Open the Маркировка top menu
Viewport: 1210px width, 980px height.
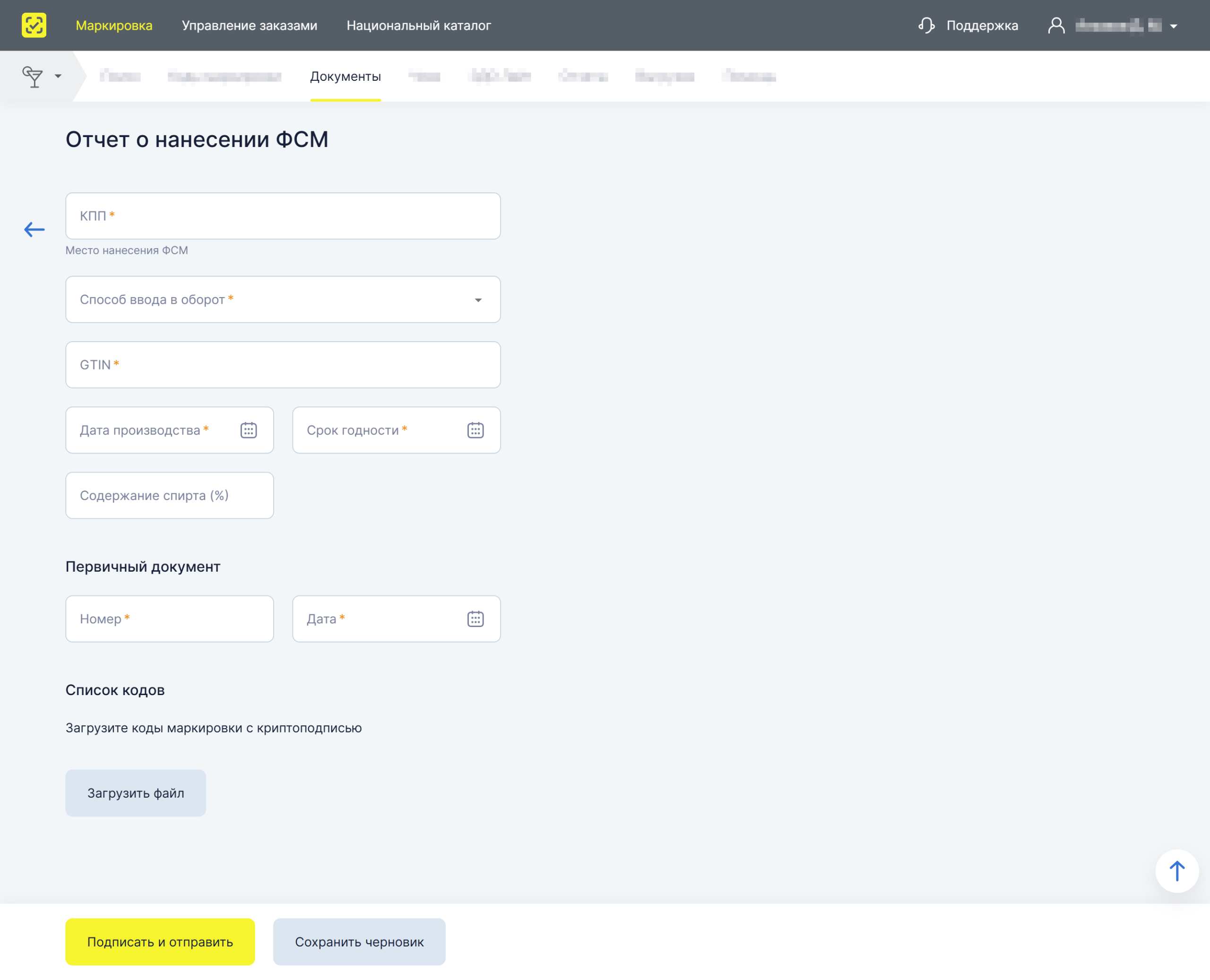pos(114,26)
